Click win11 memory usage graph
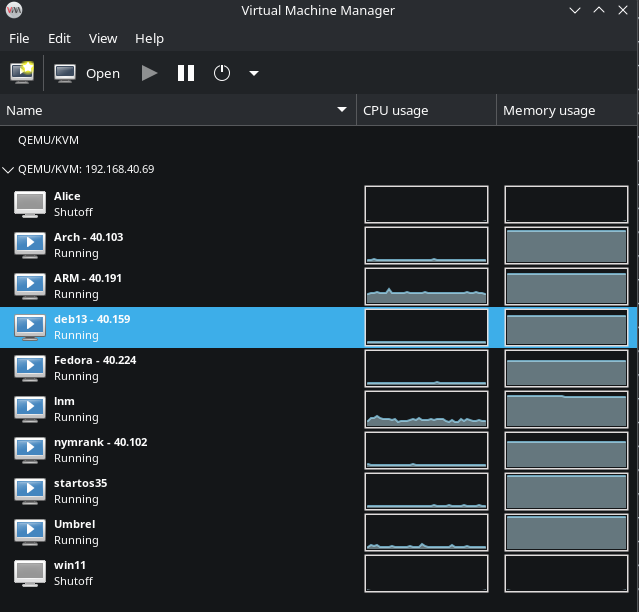639x612 pixels. point(566,573)
